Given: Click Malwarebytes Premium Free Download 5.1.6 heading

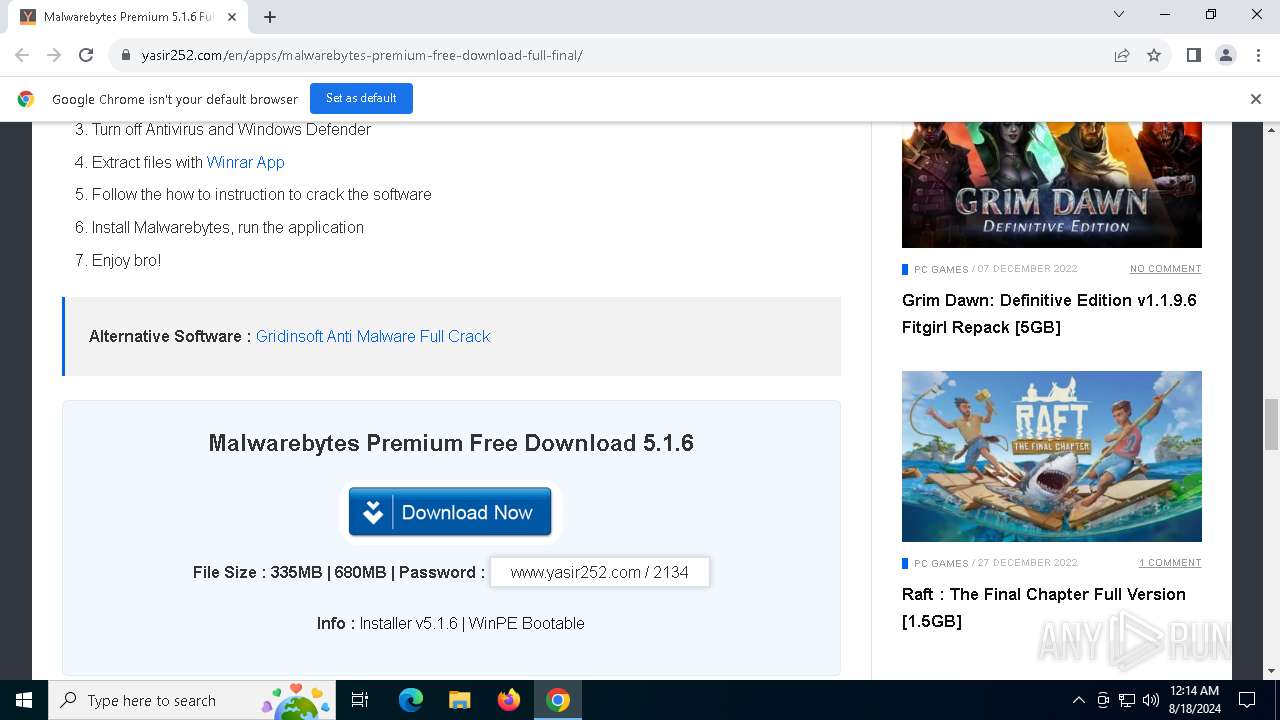Looking at the screenshot, I should (451, 443).
